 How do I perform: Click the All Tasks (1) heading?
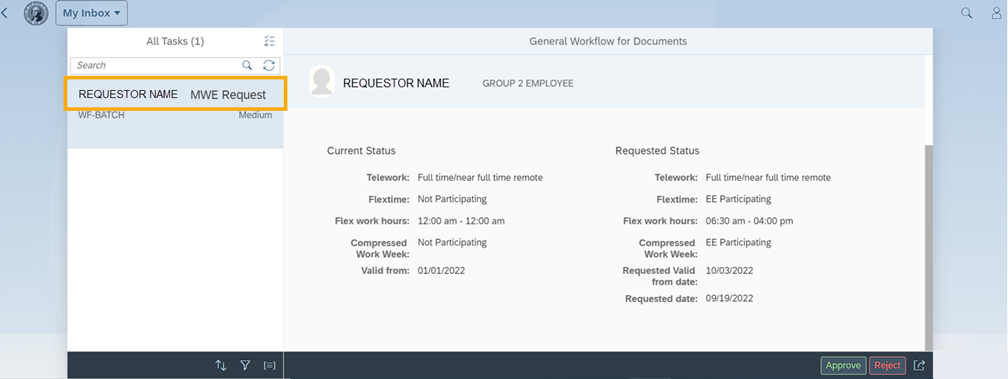[x=175, y=41]
